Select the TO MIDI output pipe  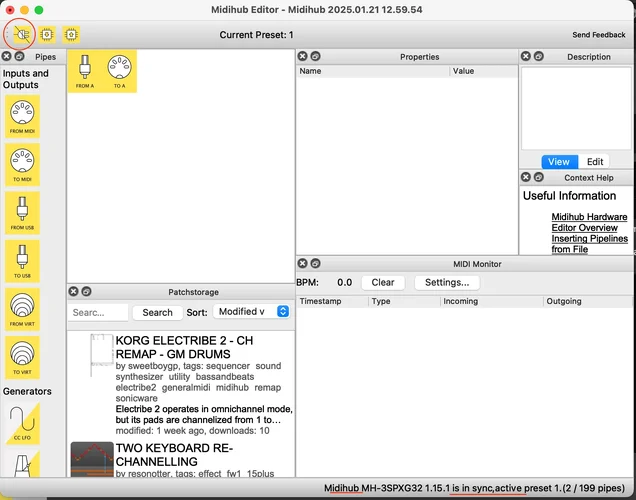(x=22, y=166)
